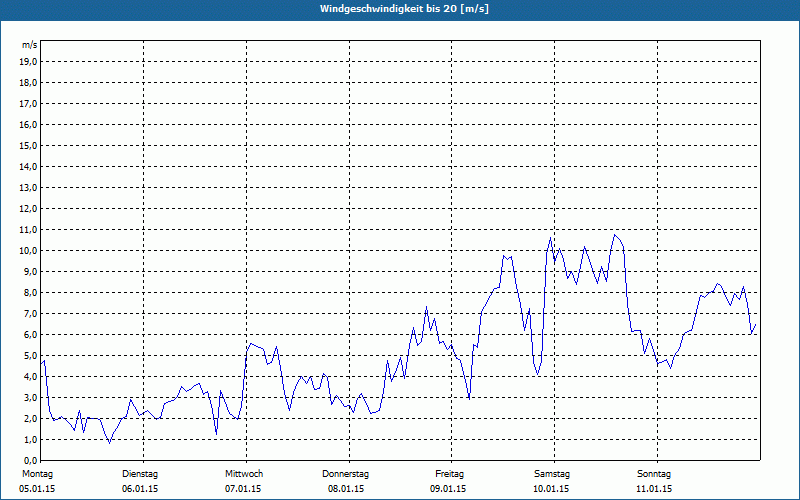
Task: Click the 'Mittwoch' day label
Action: tap(244, 474)
